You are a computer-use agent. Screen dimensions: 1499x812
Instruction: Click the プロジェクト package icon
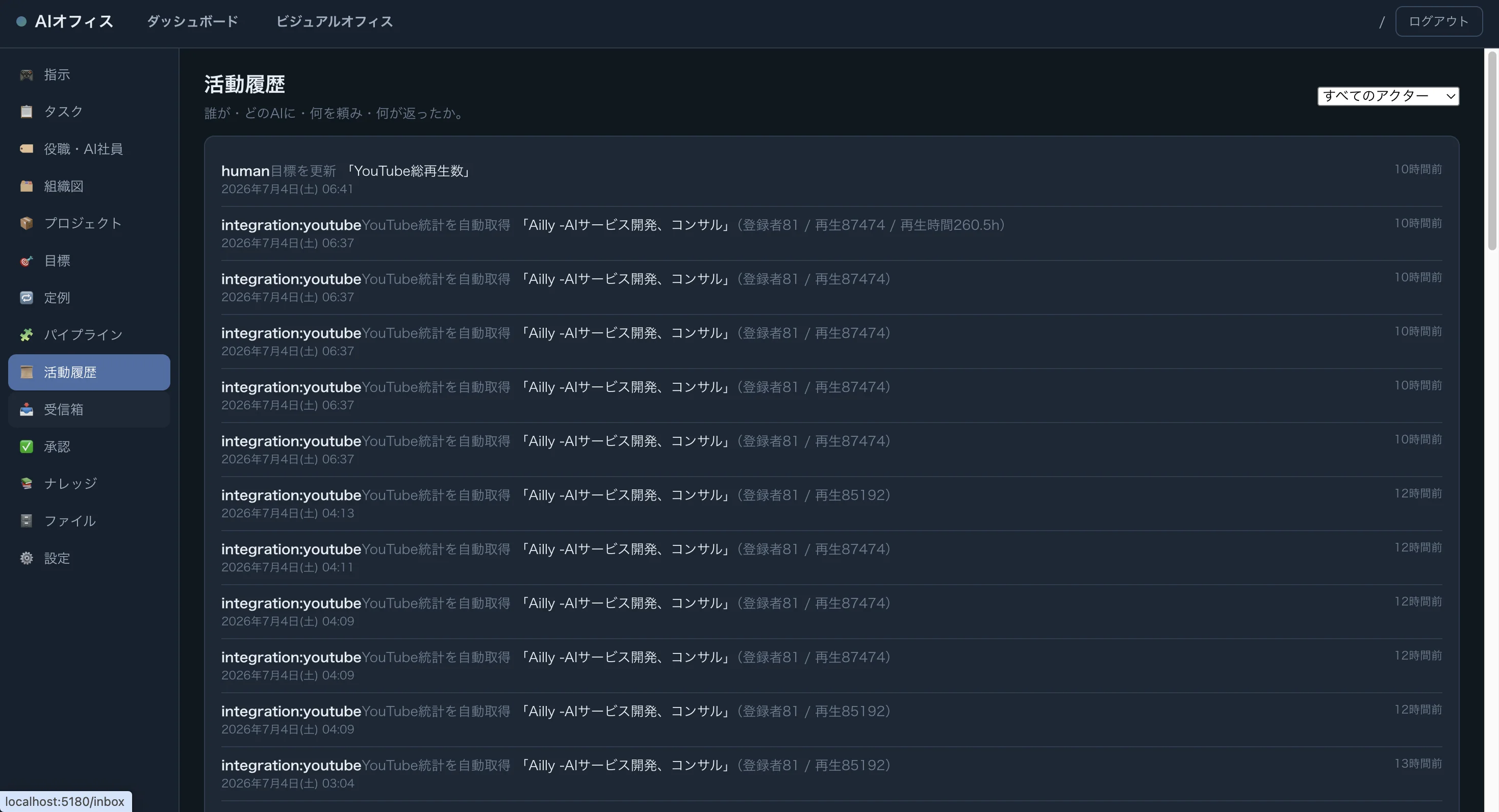[x=26, y=223]
